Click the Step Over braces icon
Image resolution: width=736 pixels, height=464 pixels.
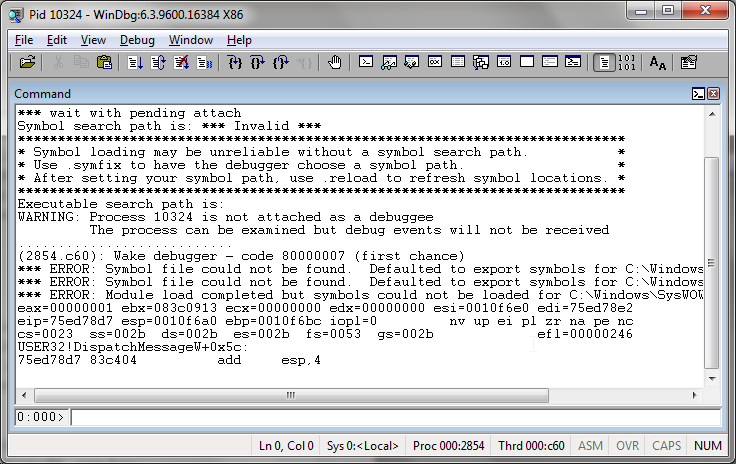click(258, 62)
